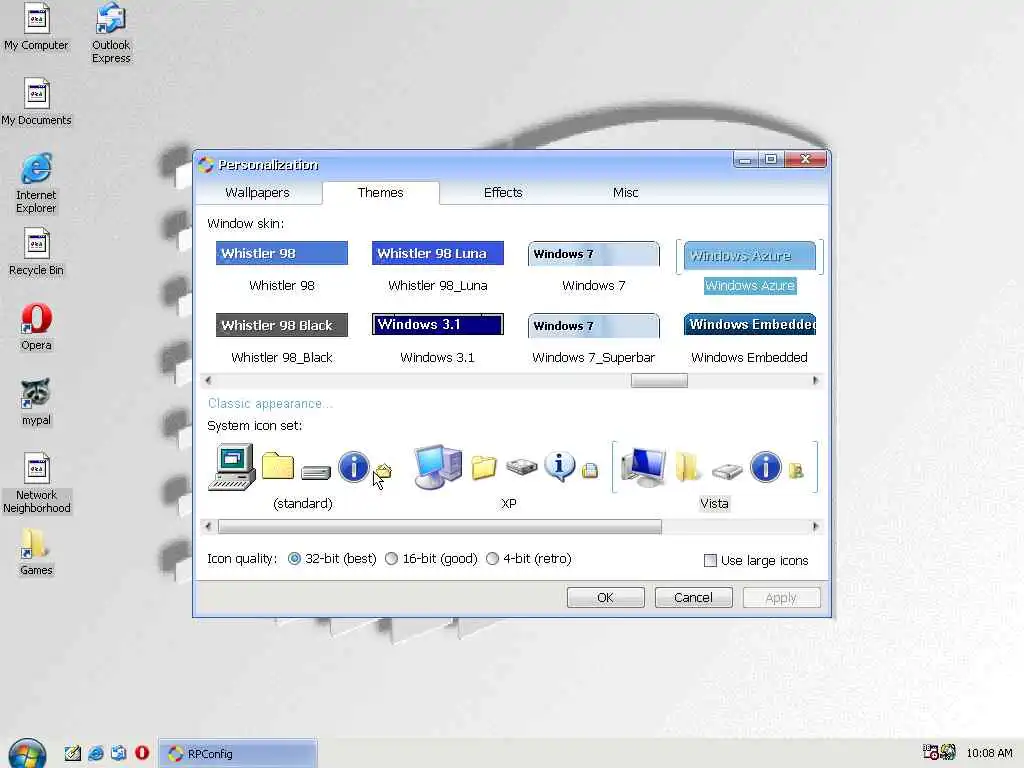The image size is (1024, 768).
Task: Close the Personalization window
Action: click(805, 159)
